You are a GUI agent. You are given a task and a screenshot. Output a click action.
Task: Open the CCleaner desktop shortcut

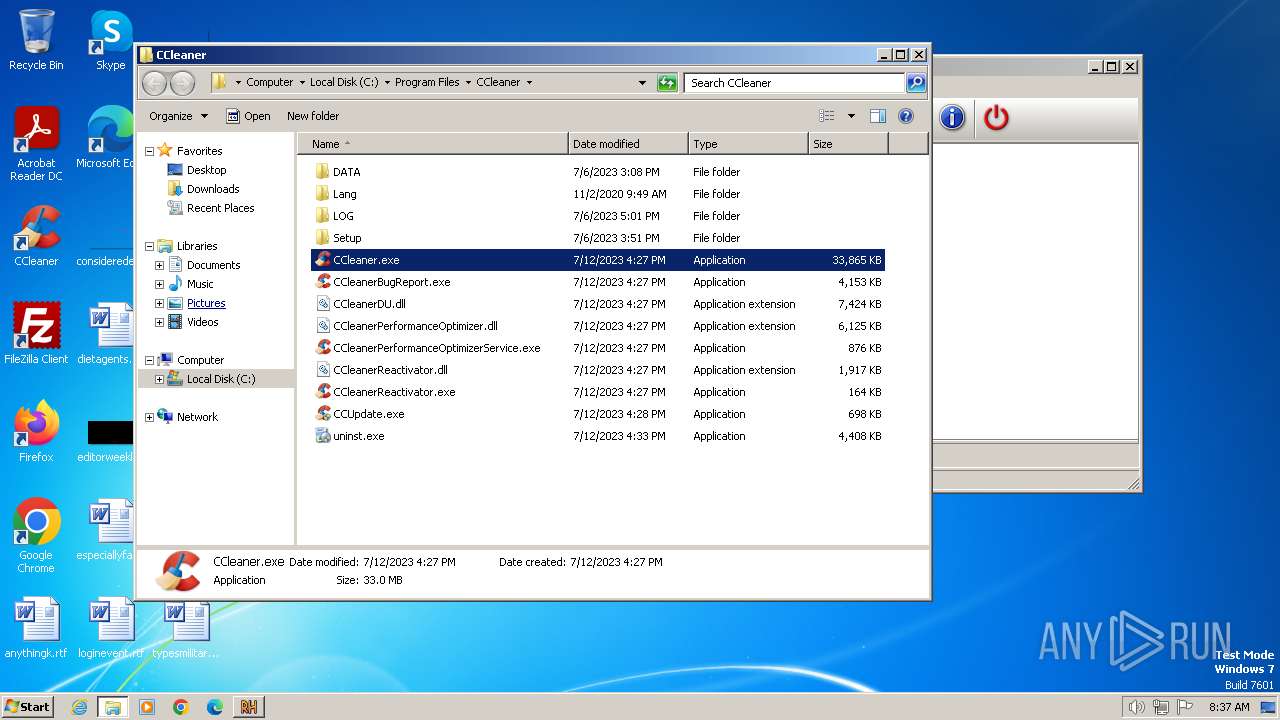[36, 236]
